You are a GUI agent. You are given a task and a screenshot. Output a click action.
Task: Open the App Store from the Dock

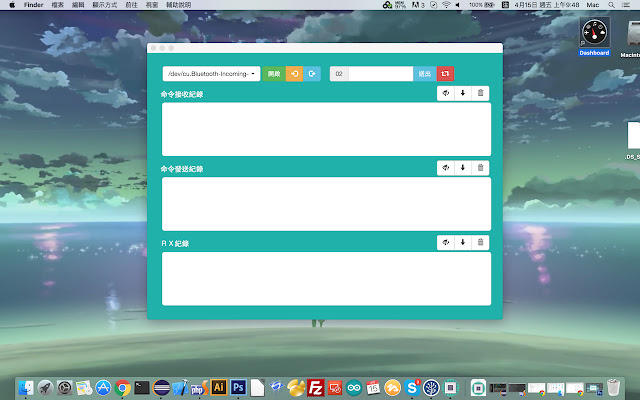tap(103, 387)
